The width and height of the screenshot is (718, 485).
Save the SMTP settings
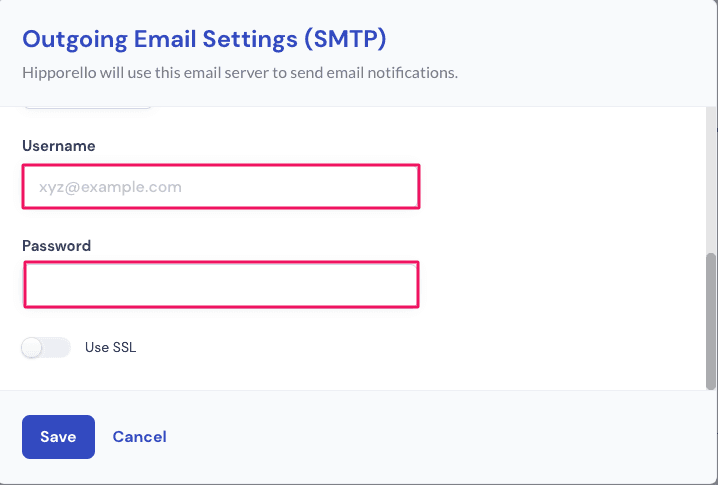tap(58, 437)
